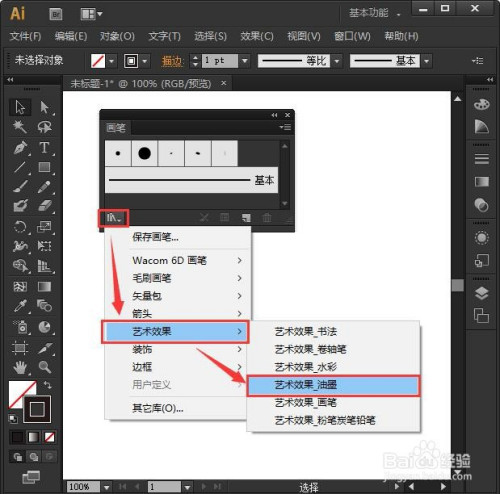Viewport: 500px width, 494px height.
Task: Expand the fill color dropdown arrow
Action: coord(111,61)
